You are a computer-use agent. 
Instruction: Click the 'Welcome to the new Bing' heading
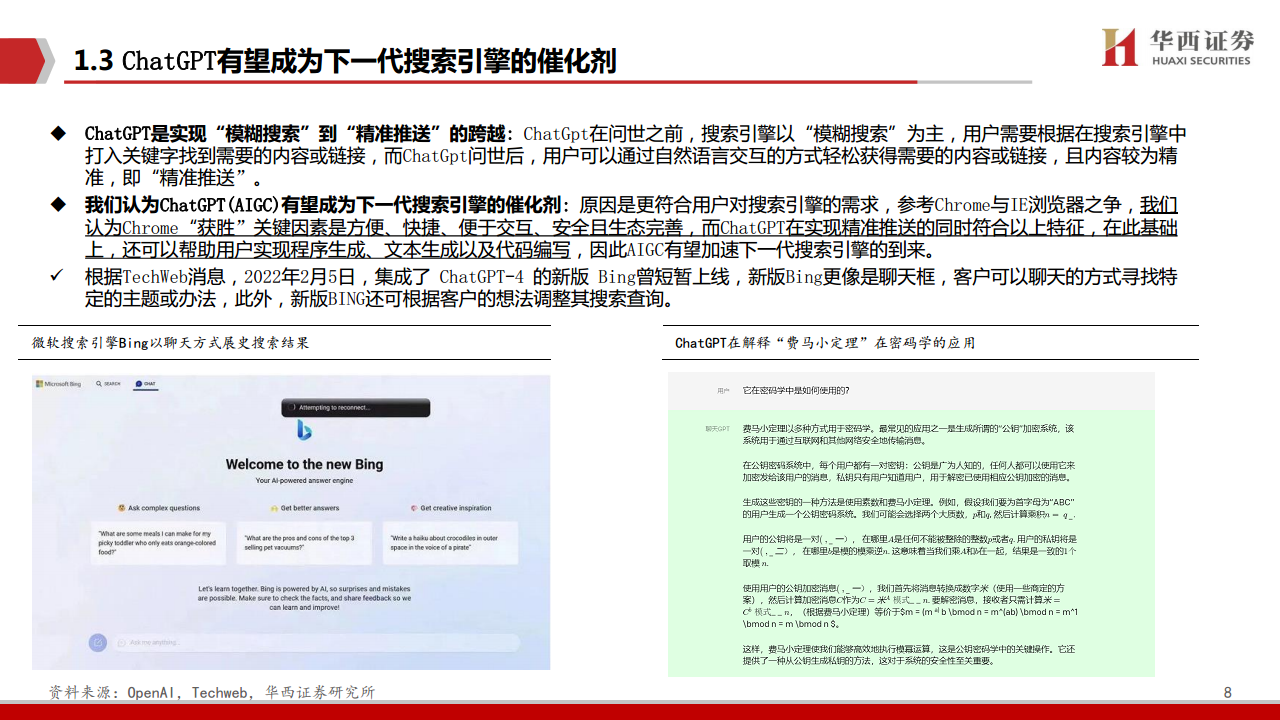coord(304,464)
